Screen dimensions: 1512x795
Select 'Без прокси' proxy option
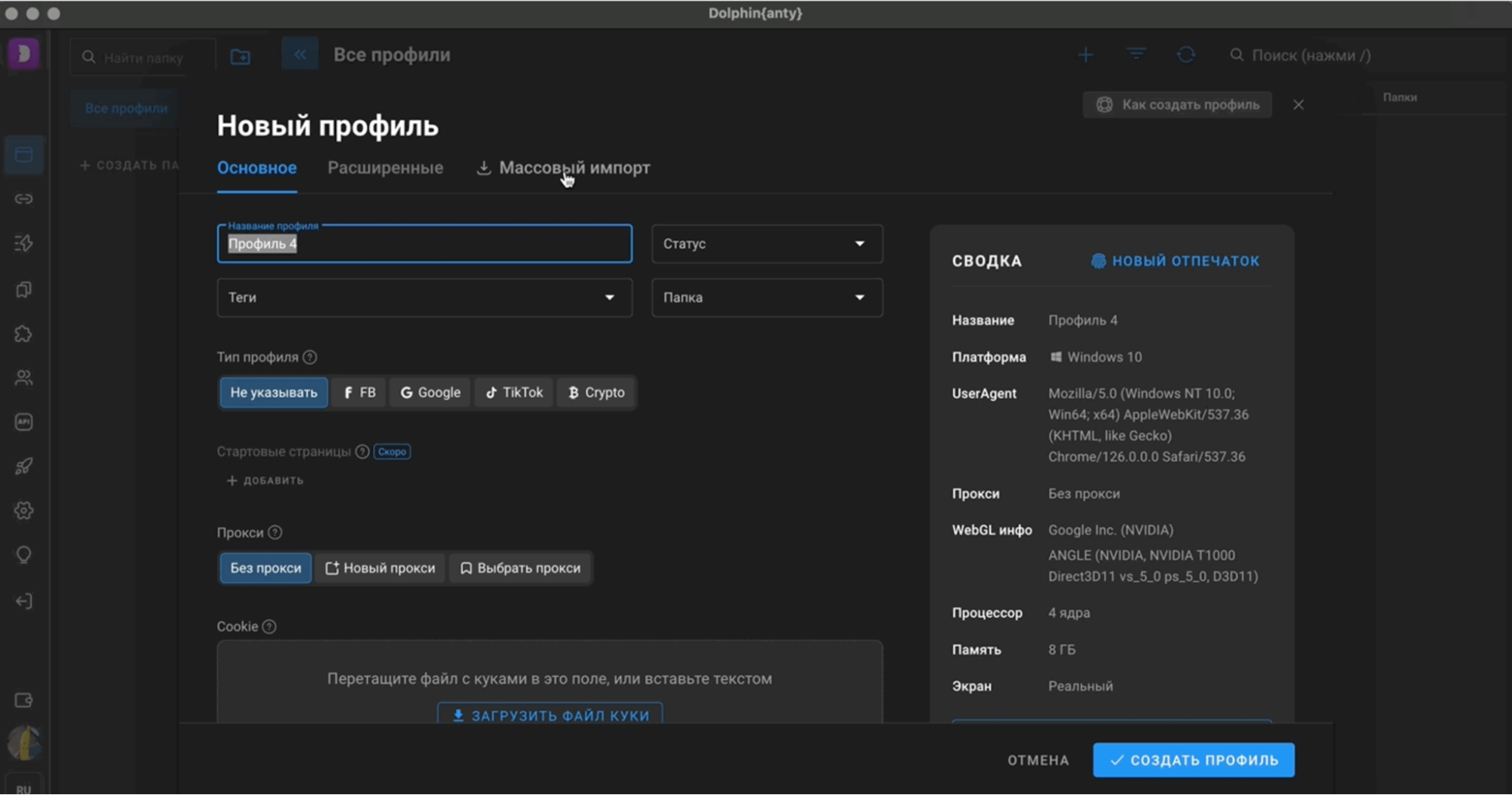coord(265,568)
